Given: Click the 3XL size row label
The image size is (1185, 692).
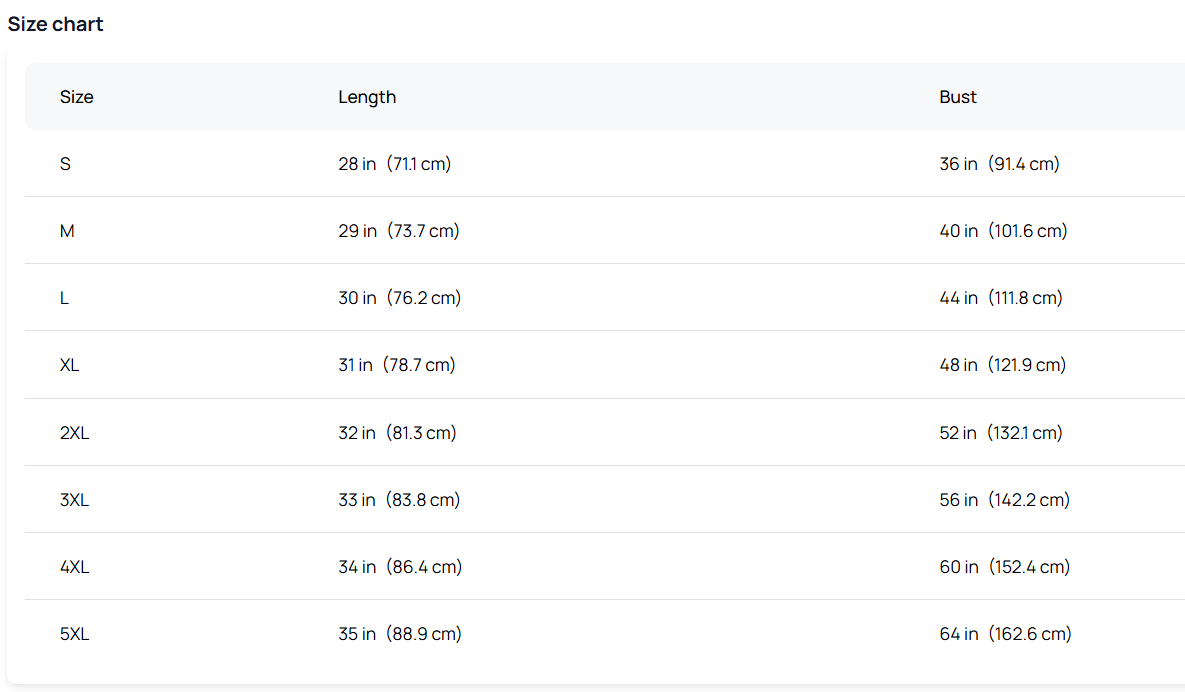Looking at the screenshot, I should [x=74, y=500].
